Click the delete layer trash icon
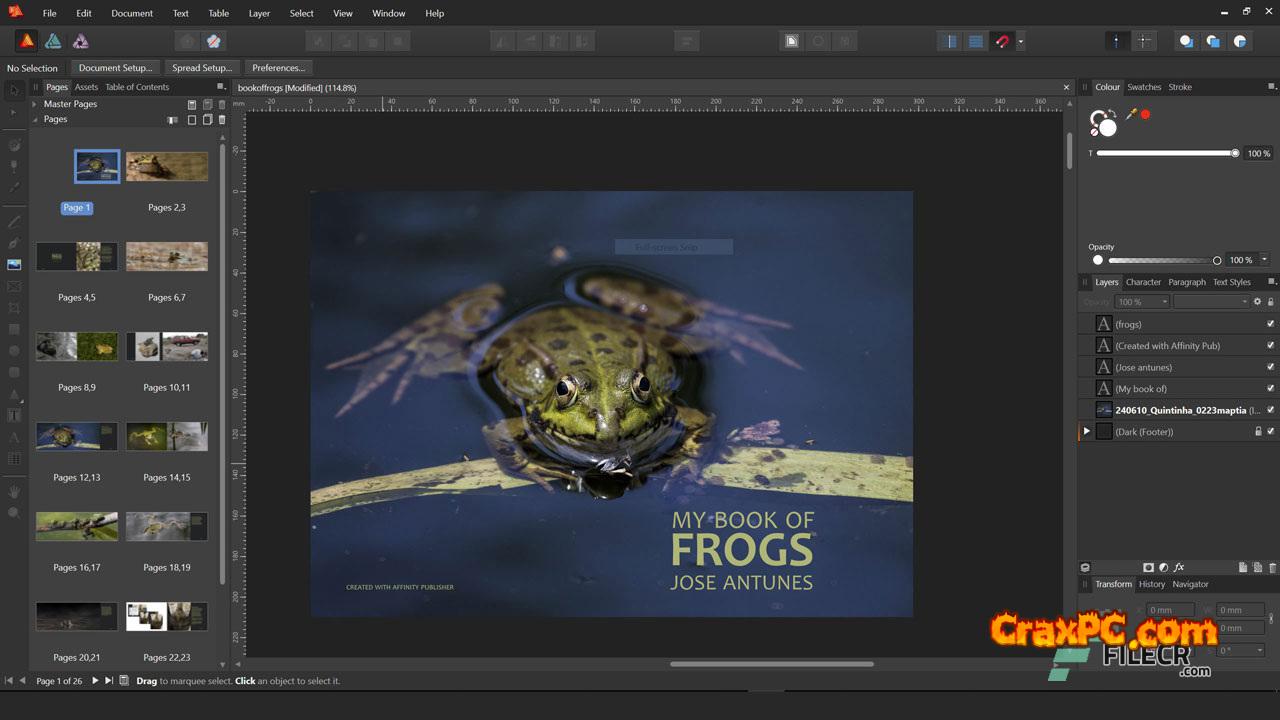 click(x=1272, y=567)
